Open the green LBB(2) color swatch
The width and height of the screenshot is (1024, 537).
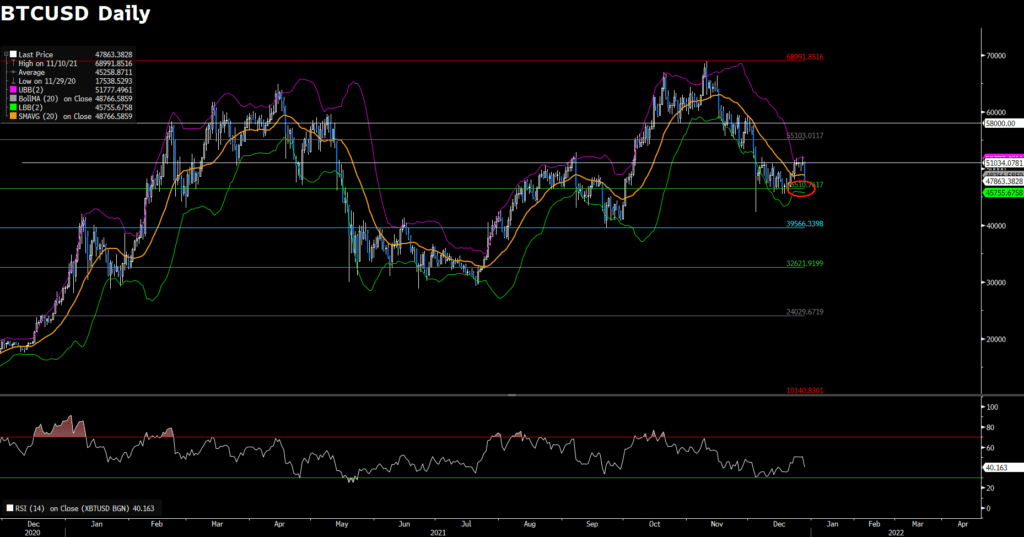[13, 107]
